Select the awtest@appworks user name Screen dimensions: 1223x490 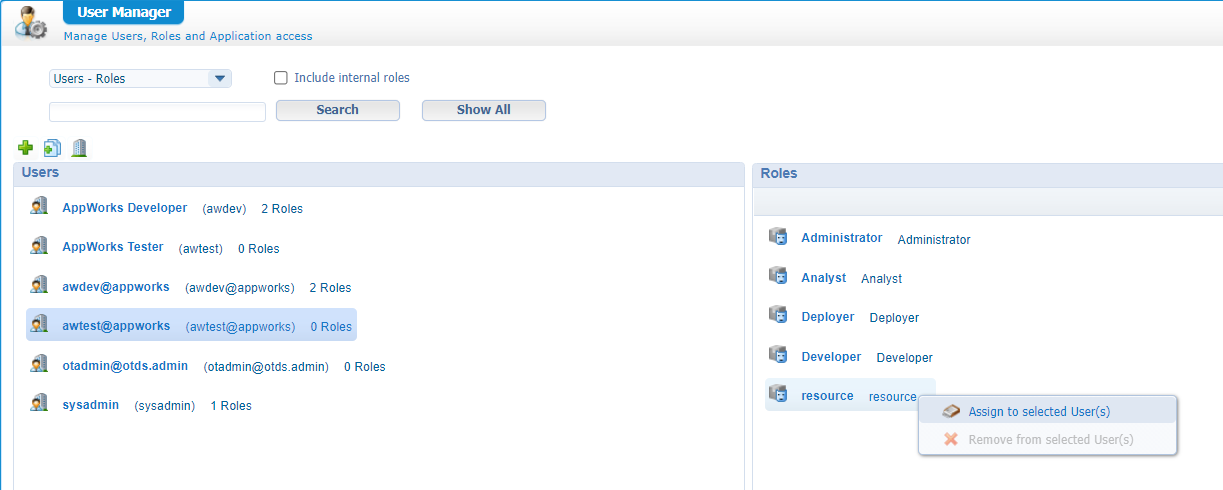[x=116, y=326]
